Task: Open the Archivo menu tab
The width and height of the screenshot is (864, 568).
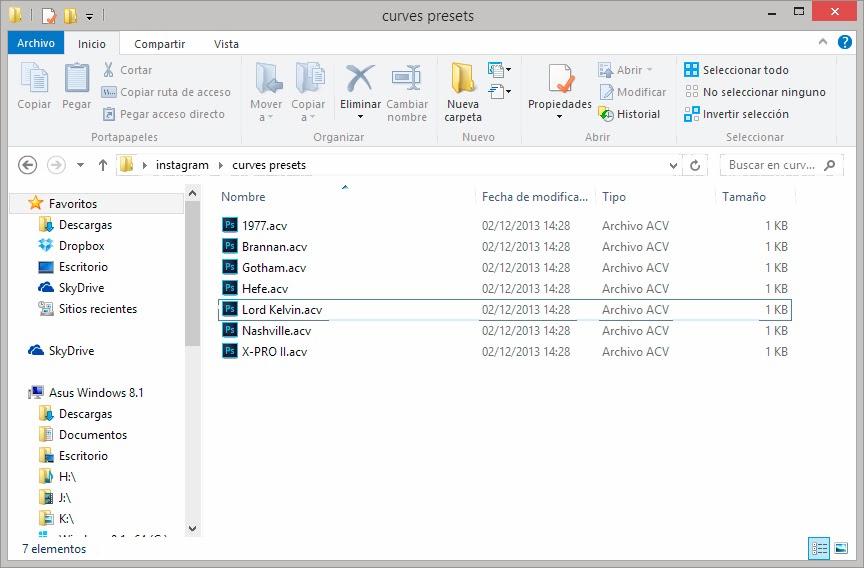Action: (36, 43)
